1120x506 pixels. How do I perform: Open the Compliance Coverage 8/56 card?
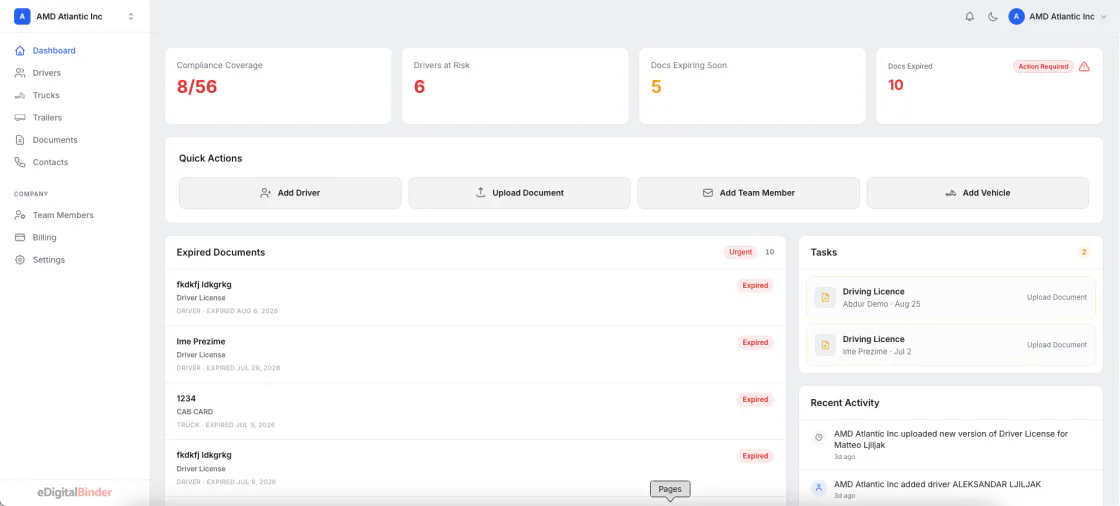tap(278, 86)
